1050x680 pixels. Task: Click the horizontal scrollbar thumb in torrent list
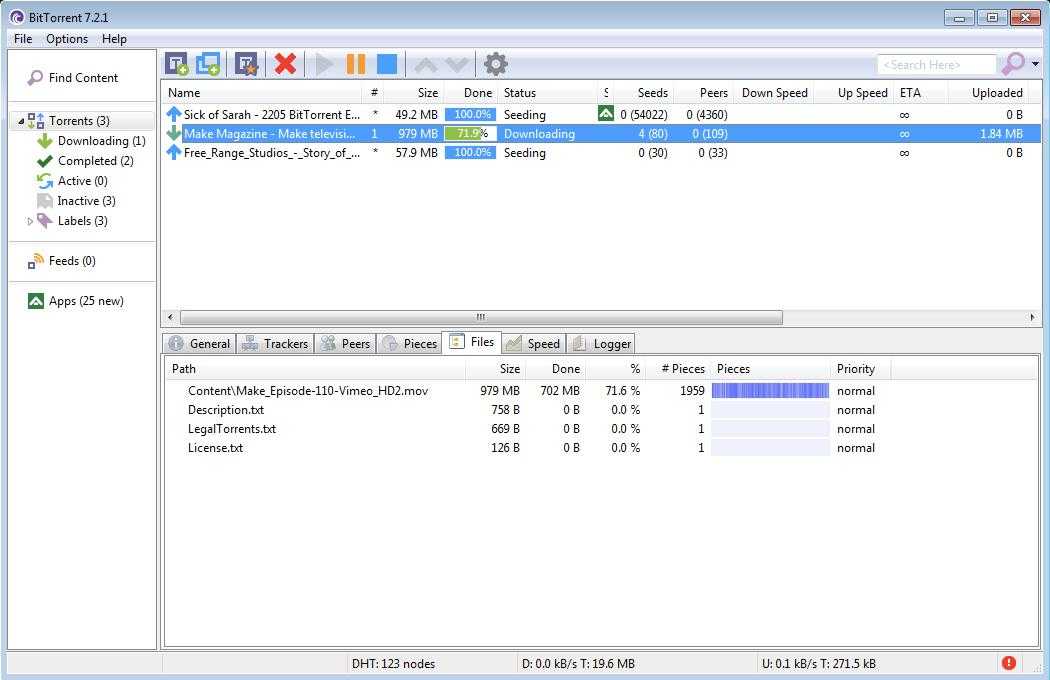[x=481, y=317]
